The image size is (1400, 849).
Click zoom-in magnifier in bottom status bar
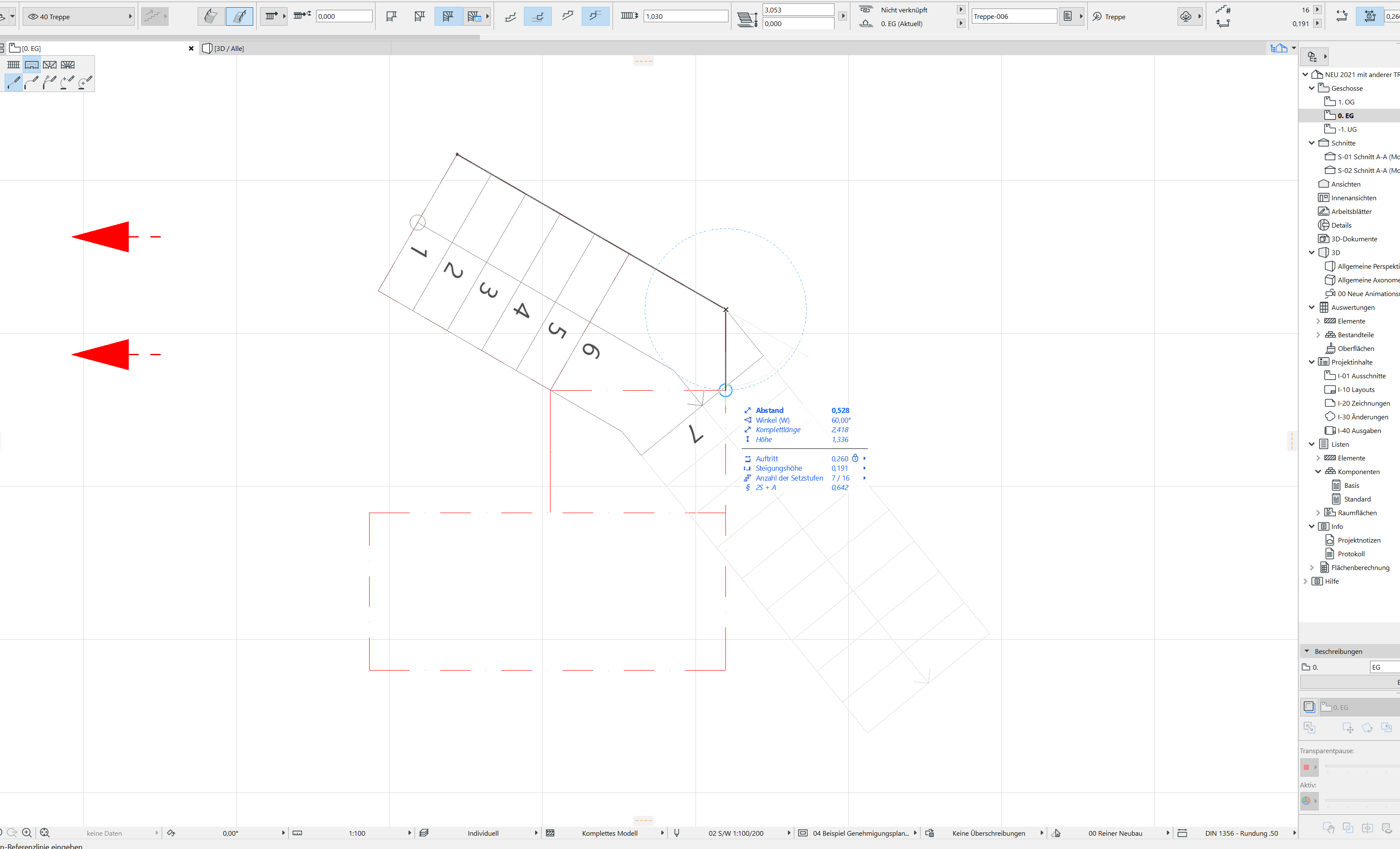point(27,832)
